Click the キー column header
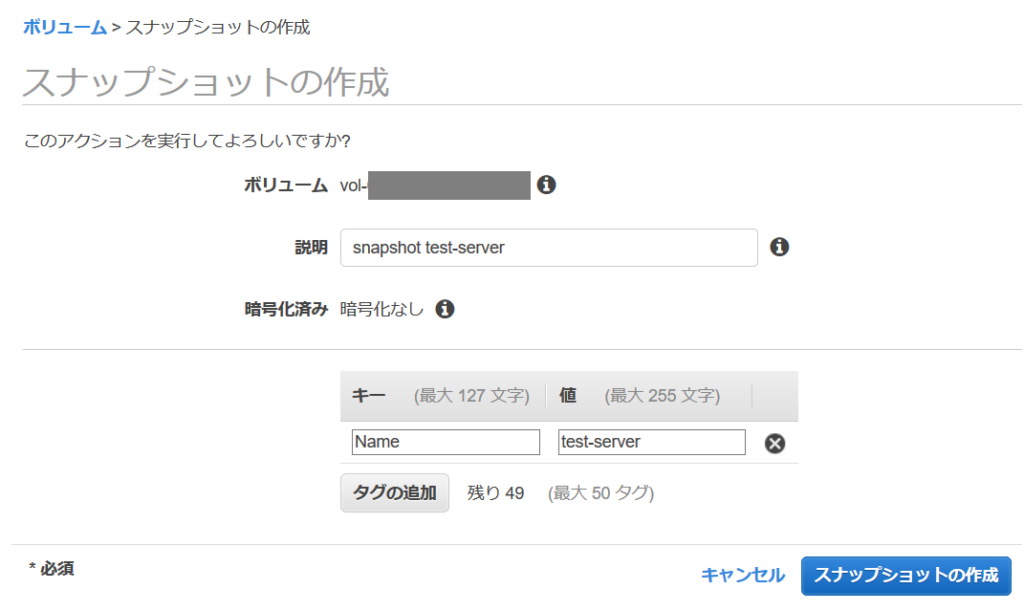 pyautogui.click(x=370, y=394)
